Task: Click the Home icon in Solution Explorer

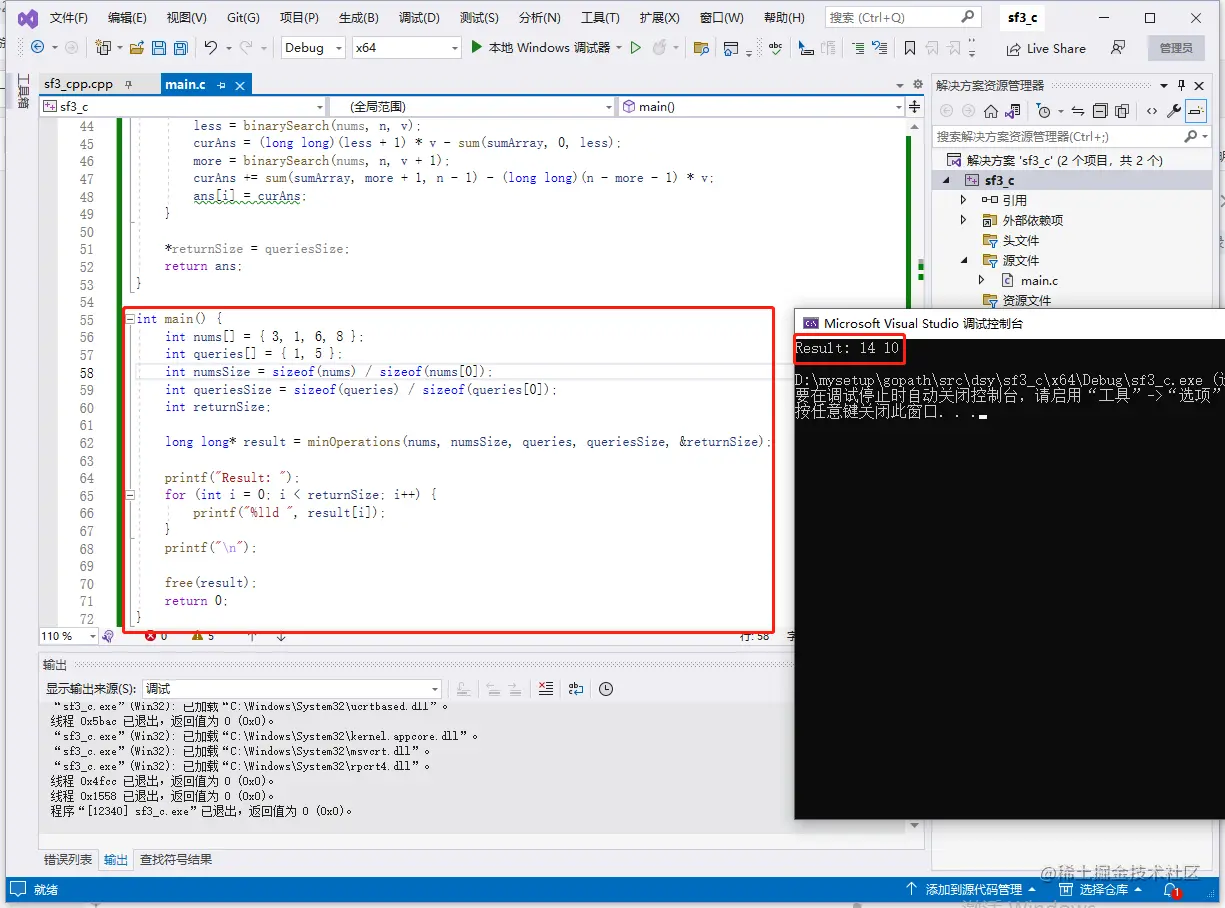Action: click(x=991, y=111)
